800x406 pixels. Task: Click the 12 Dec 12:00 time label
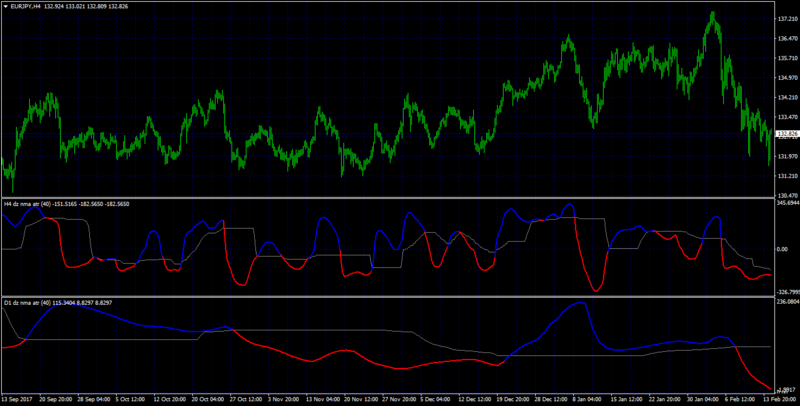point(474,399)
